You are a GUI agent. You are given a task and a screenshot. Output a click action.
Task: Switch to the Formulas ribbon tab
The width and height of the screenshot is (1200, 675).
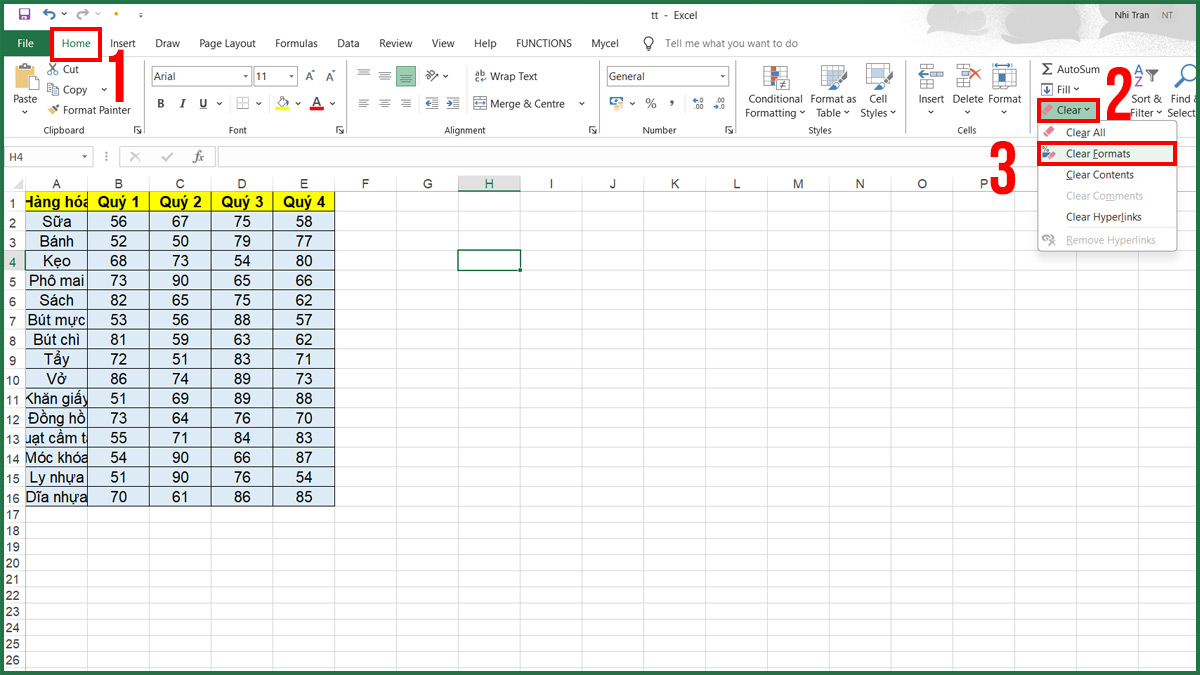pyautogui.click(x=296, y=43)
